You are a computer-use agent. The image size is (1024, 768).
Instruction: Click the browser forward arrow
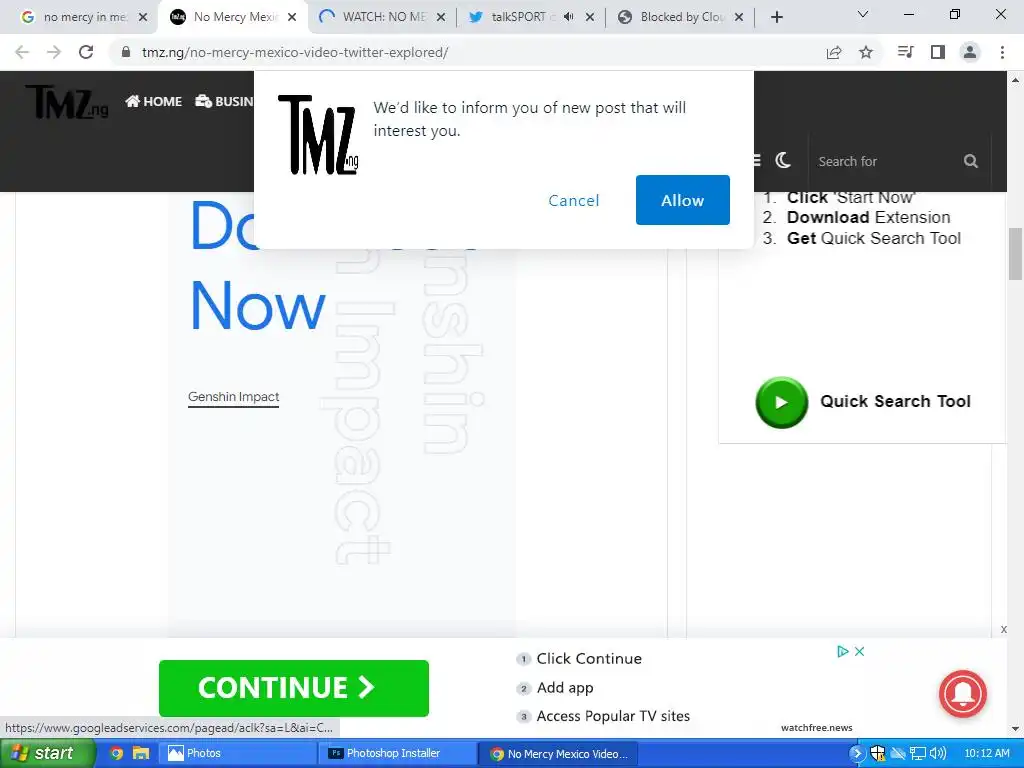[54, 52]
